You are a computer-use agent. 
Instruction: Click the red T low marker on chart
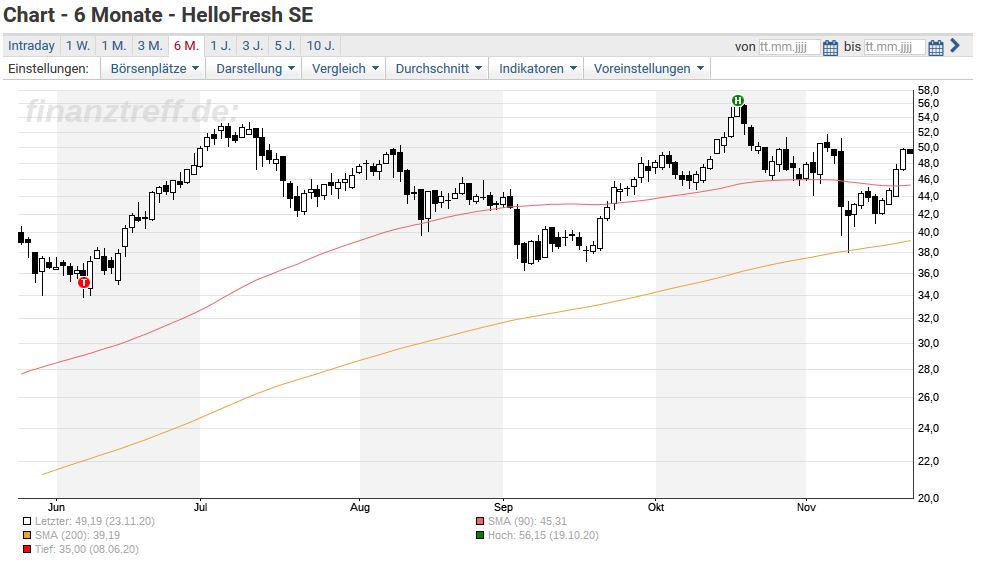tap(84, 283)
